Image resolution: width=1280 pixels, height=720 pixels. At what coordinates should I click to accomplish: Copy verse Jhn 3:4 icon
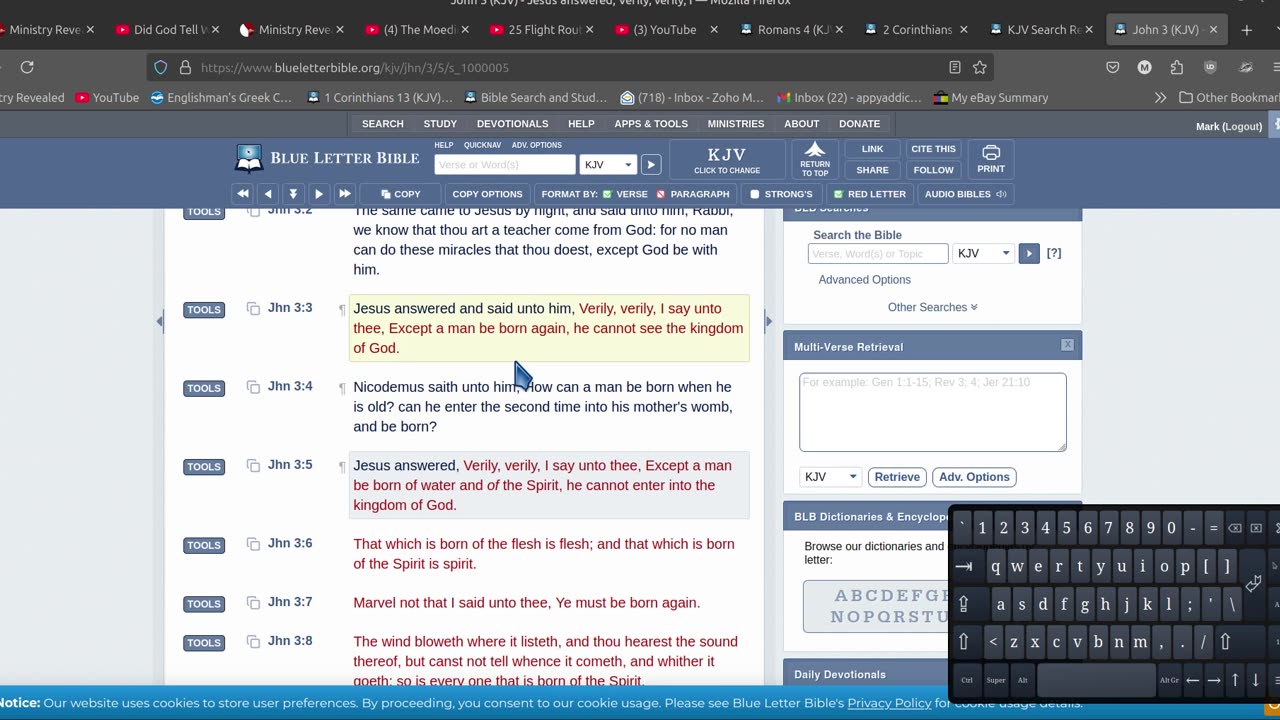click(253, 387)
